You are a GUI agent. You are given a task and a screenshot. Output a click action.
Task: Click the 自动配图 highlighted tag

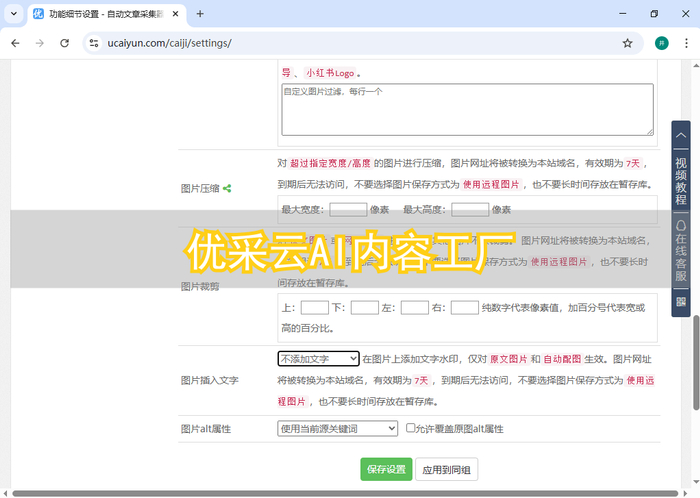pos(562,359)
